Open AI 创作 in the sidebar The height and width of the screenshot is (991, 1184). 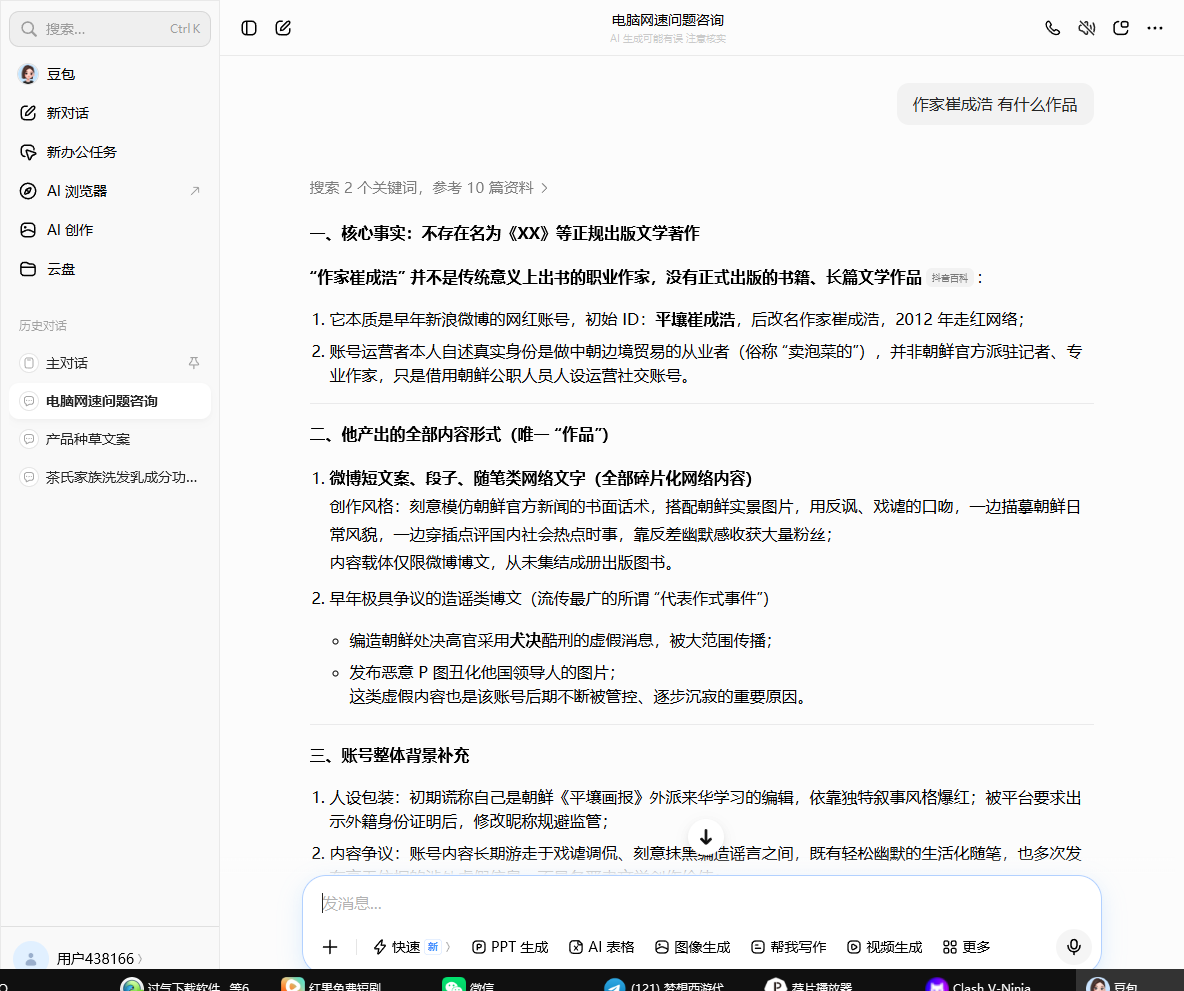click(x=110, y=230)
